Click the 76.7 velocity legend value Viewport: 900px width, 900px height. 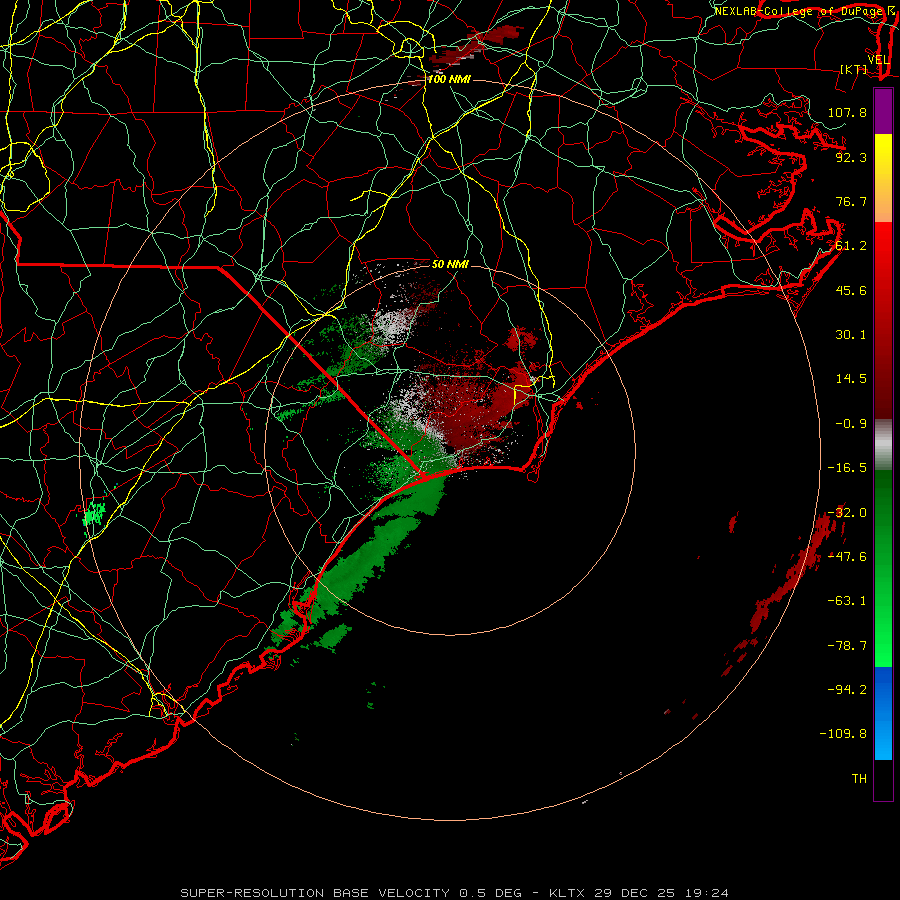[851, 201]
